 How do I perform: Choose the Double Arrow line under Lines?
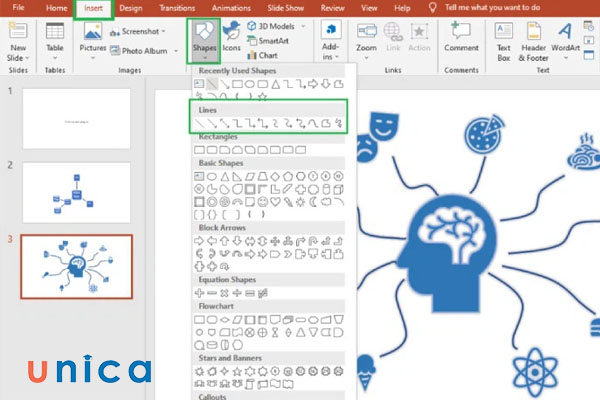coord(225,123)
